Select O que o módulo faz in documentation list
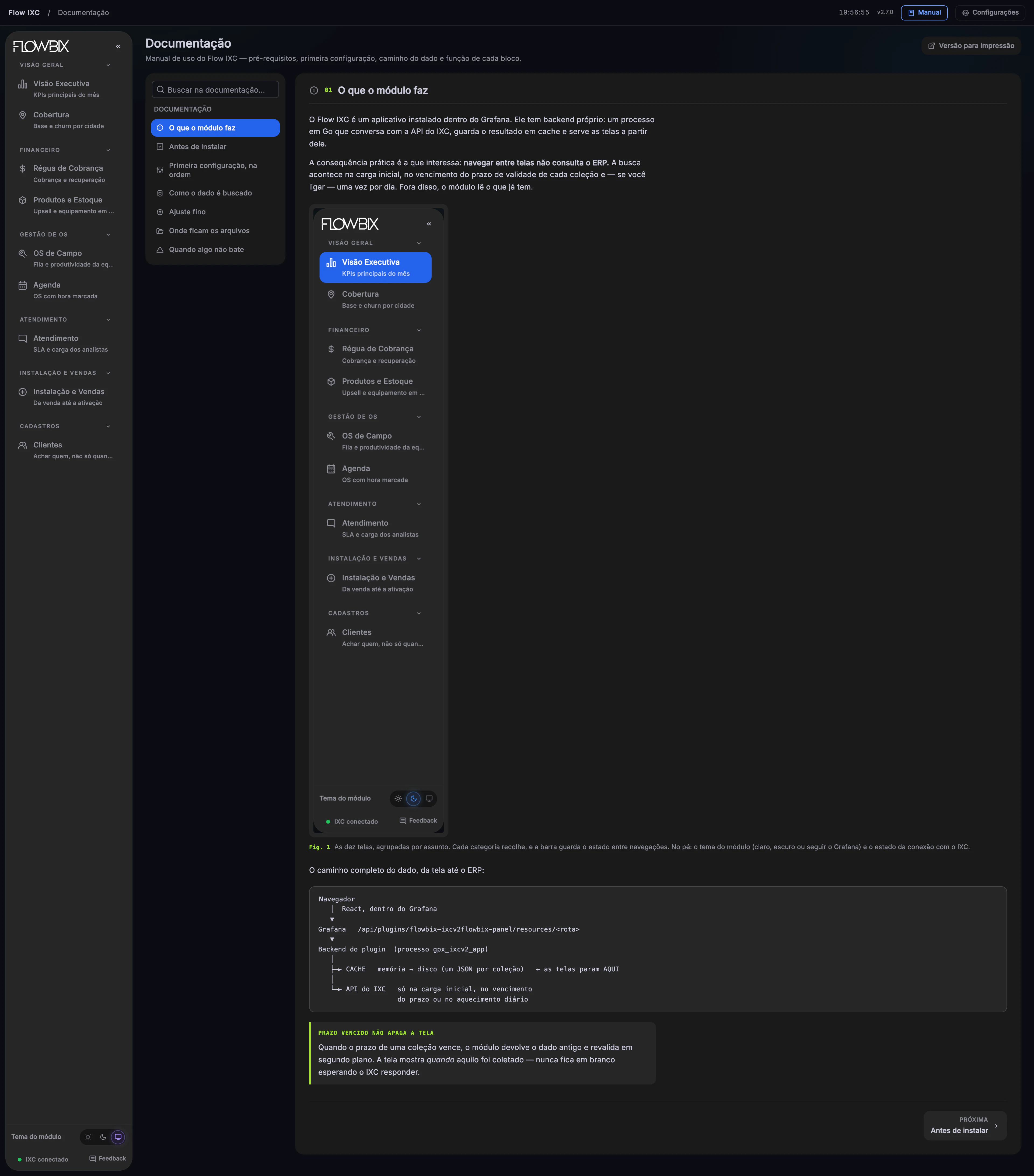Viewport: 1034px width, 1176px height. [215, 128]
